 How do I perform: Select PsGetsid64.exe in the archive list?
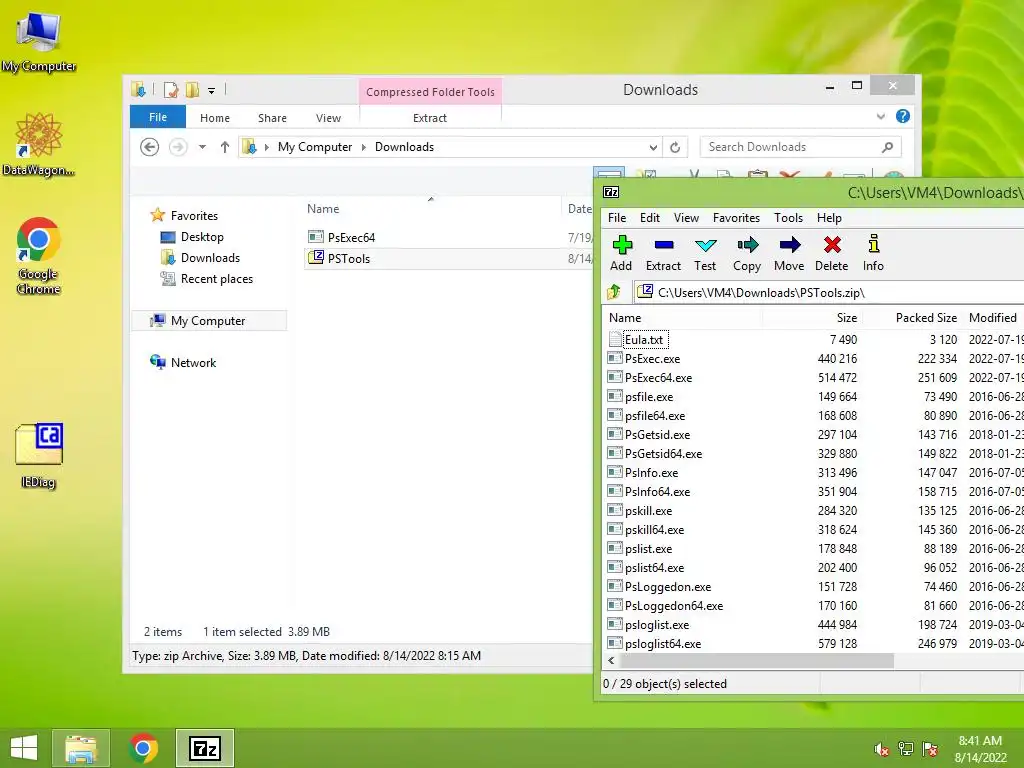pyautogui.click(x=664, y=453)
